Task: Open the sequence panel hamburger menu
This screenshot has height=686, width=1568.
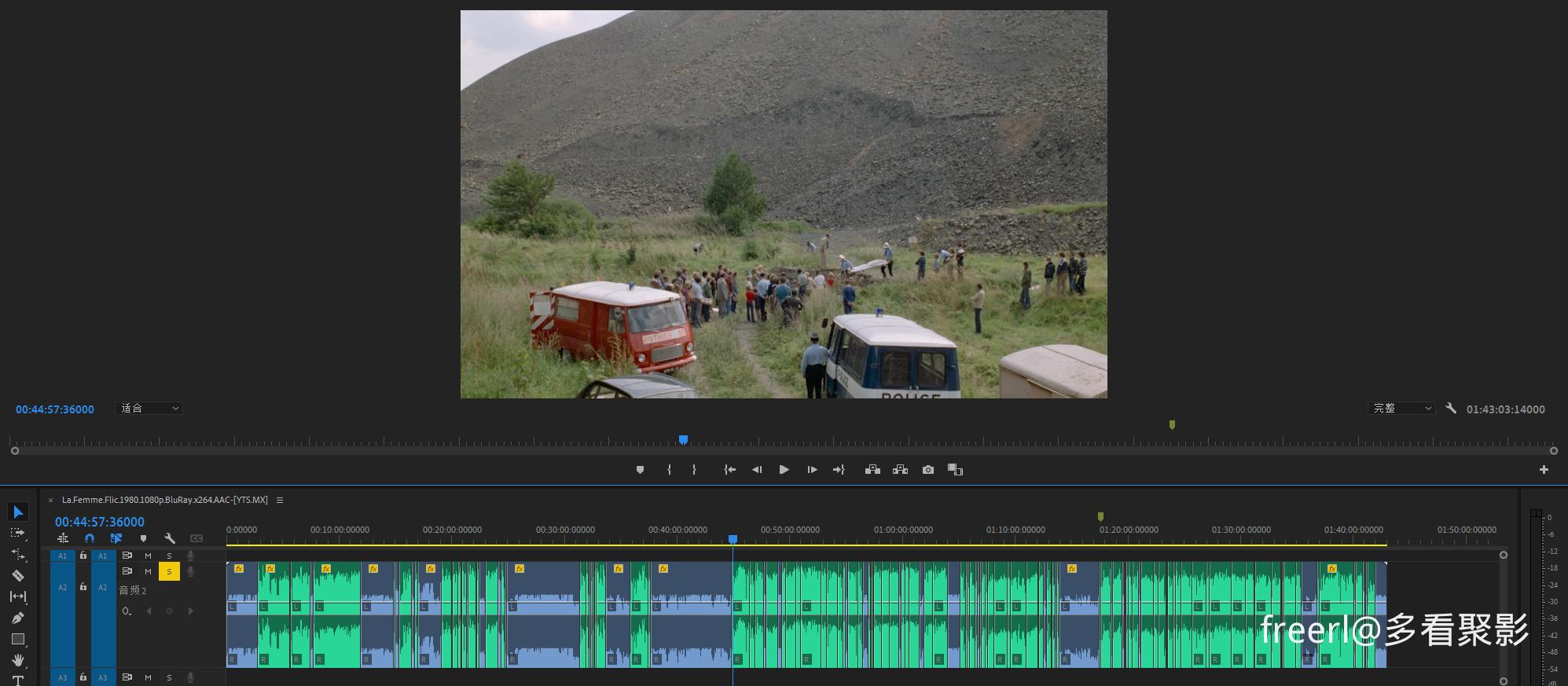Action: pyautogui.click(x=280, y=500)
